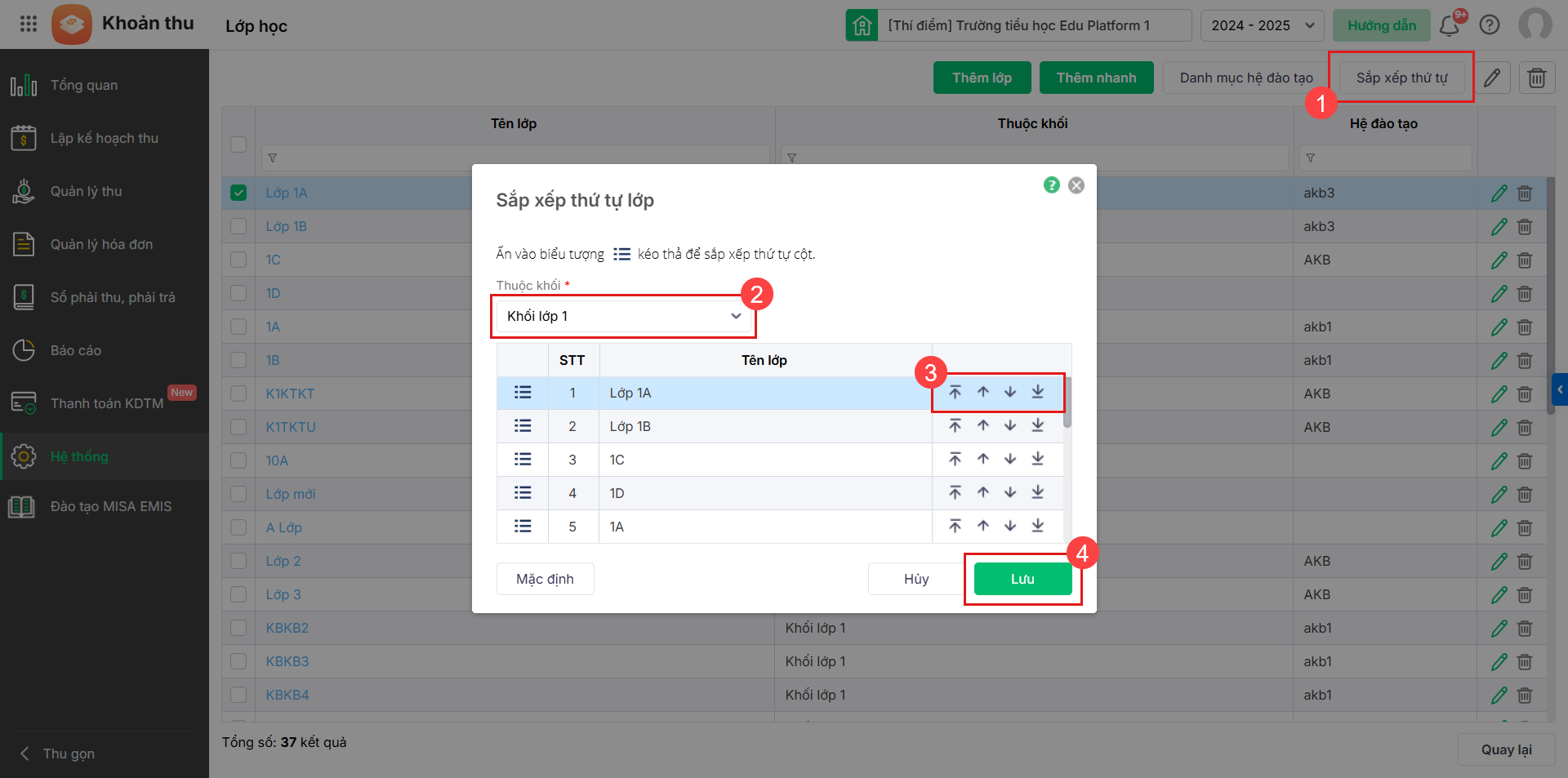
Task: Open the school selector dropdown
Action: [x=1018, y=25]
